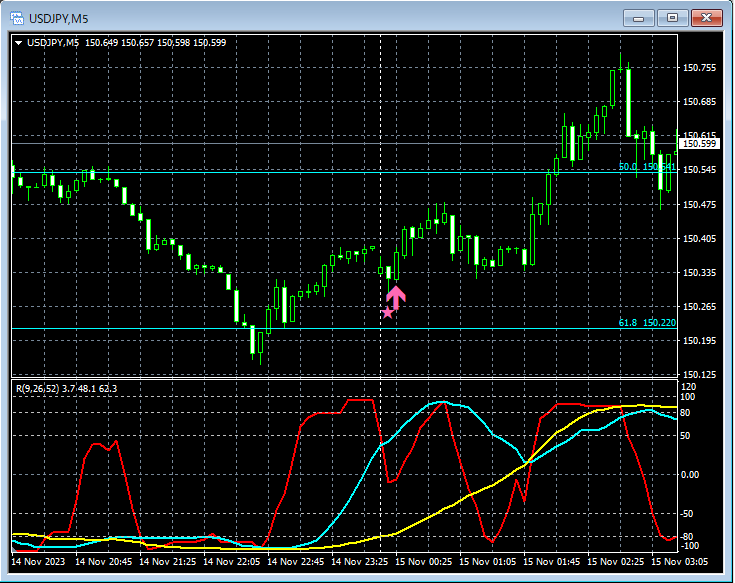Viewport: 735px width, 583px height.
Task: Click the pink star marker
Action: coord(388,313)
